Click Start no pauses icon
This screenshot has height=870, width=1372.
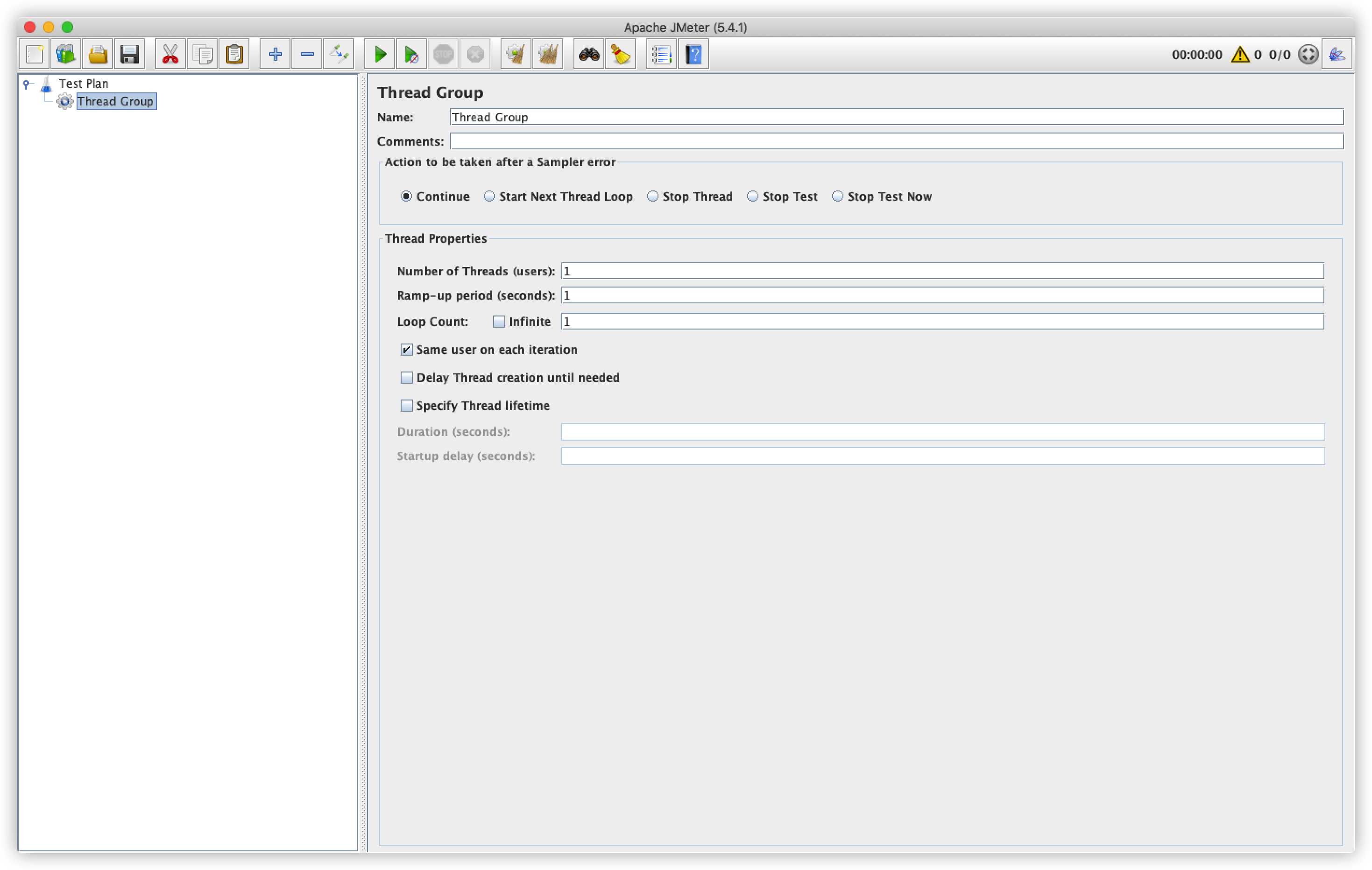click(411, 54)
